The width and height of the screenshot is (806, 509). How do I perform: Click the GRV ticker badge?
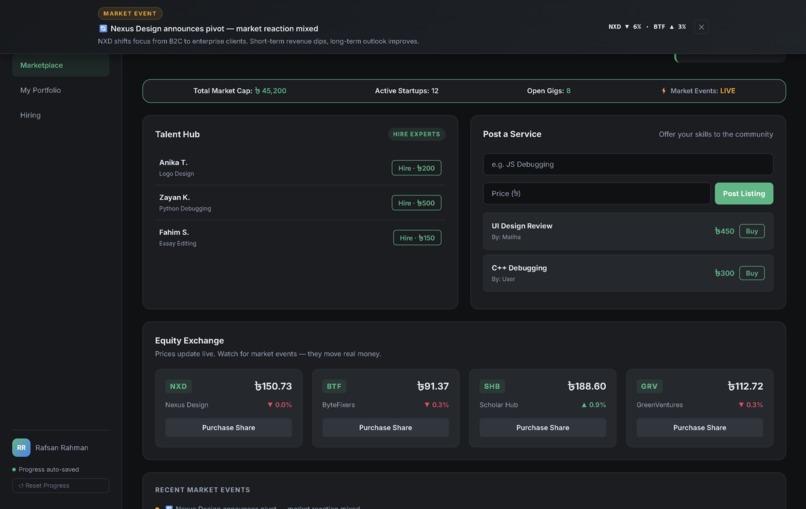649,387
